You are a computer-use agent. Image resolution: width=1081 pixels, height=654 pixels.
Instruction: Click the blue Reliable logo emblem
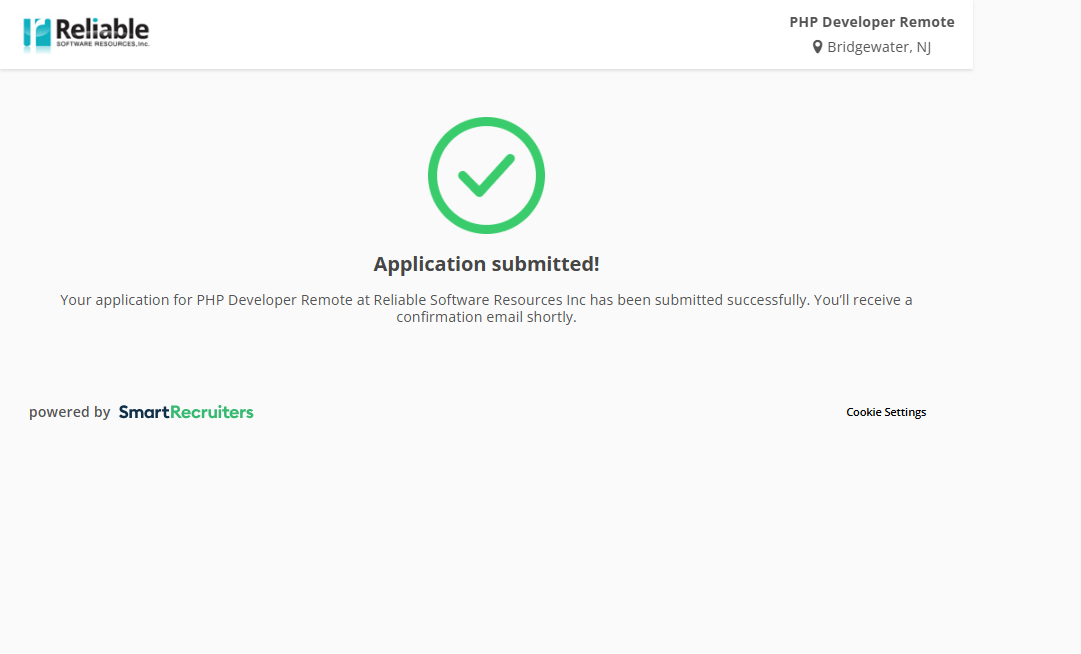coord(37,34)
